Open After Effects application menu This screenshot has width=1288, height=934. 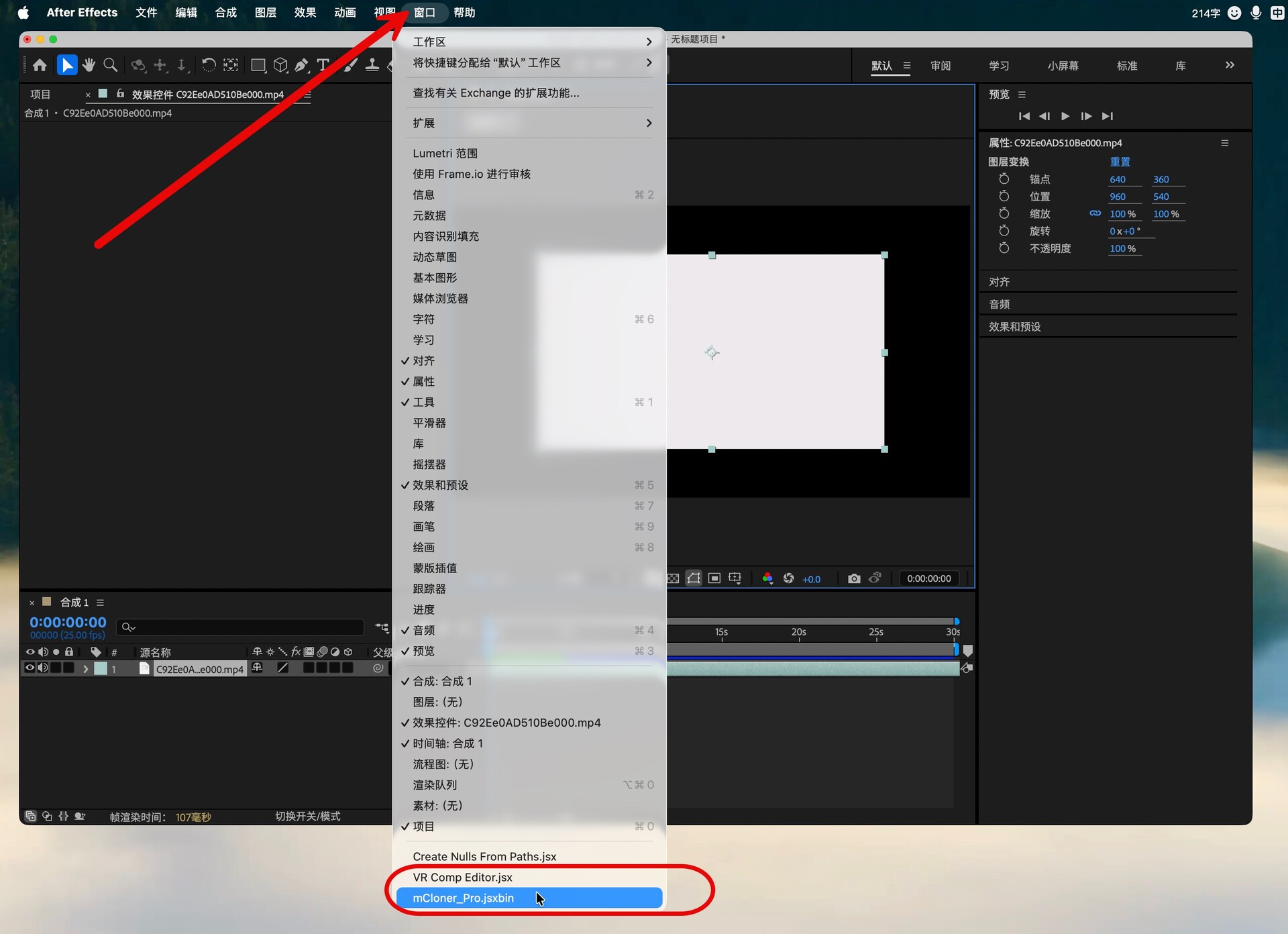[x=82, y=13]
